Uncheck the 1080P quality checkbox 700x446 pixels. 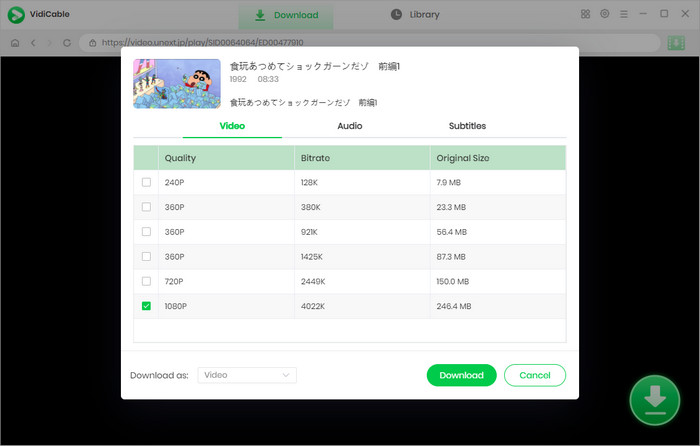[147, 306]
